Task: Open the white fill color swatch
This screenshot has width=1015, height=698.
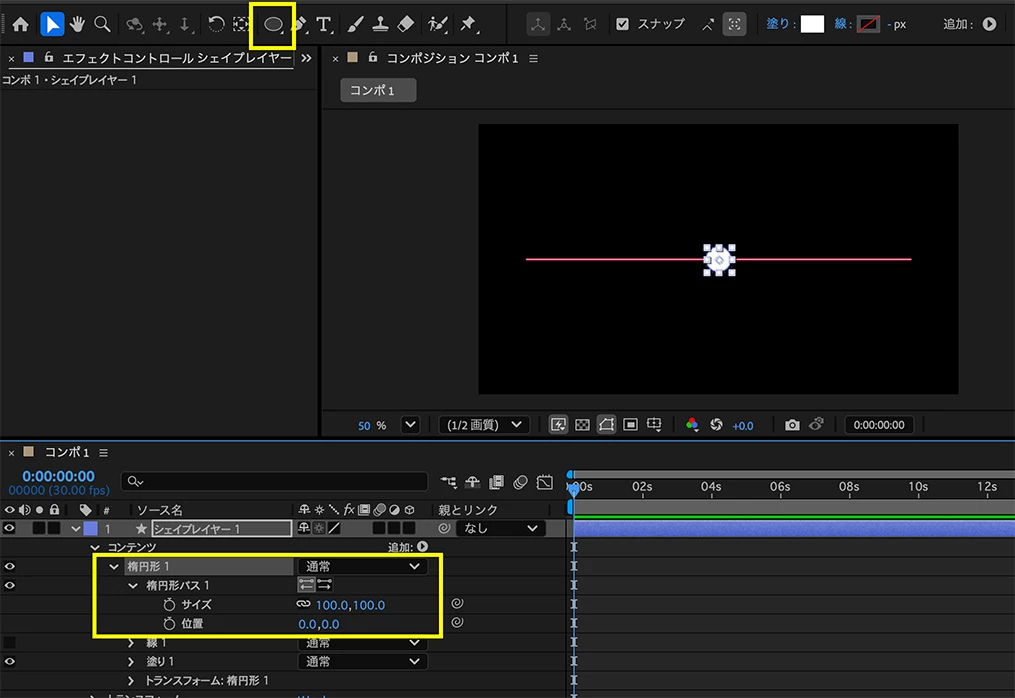Action: (x=812, y=25)
